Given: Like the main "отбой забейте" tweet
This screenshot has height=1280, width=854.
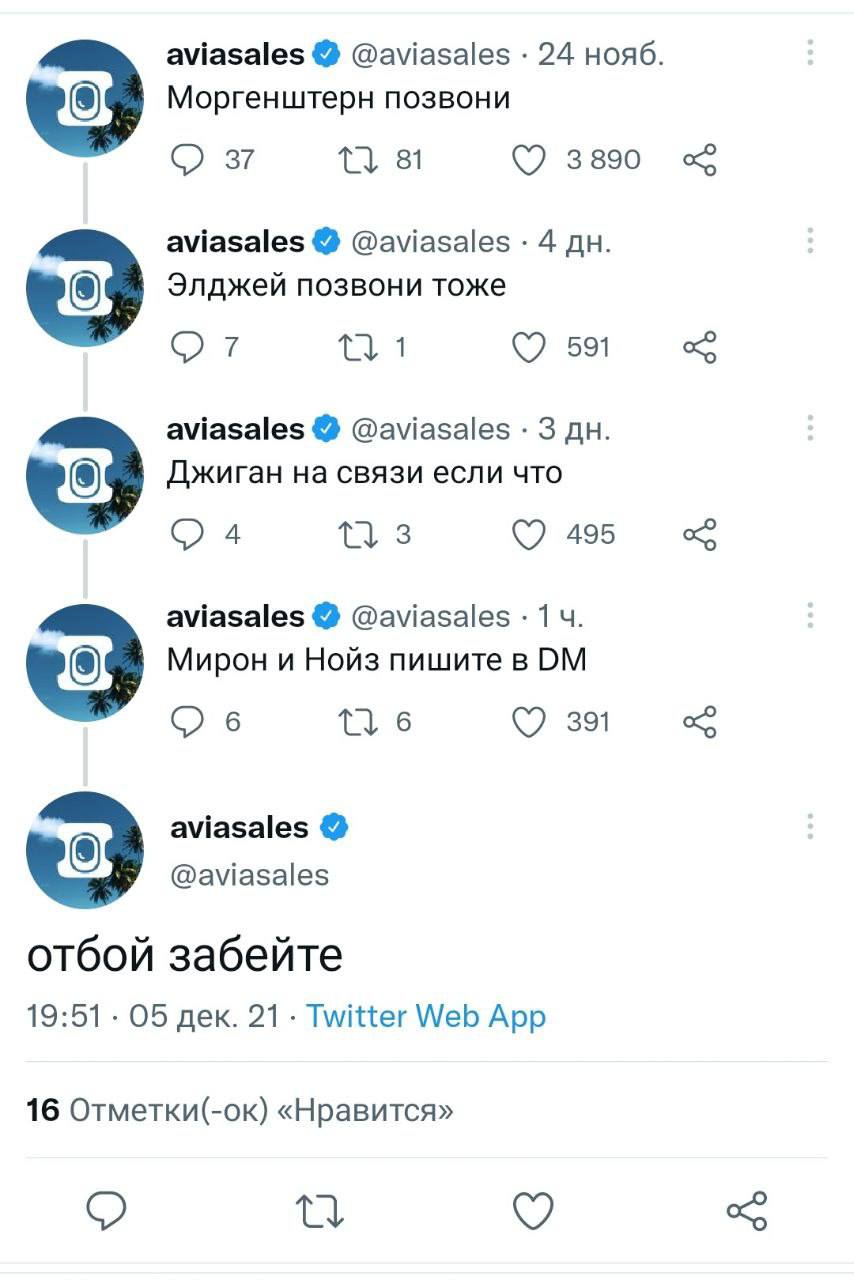Looking at the screenshot, I should [533, 1212].
